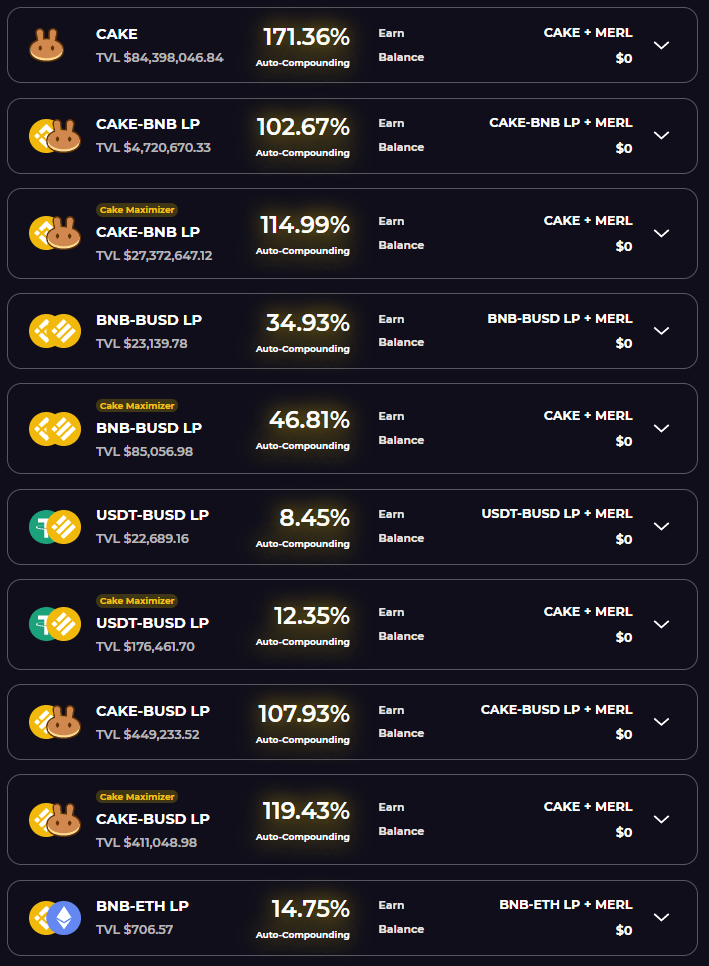Click the CAKE-BUSD LP pair icon
The height and width of the screenshot is (966, 709).
(54, 721)
